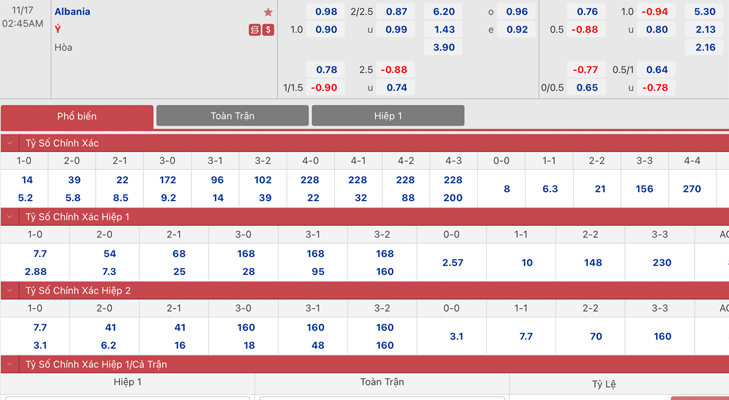Bet full-time 2-0 at odds 39
This screenshot has width=729, height=400.
point(74,180)
